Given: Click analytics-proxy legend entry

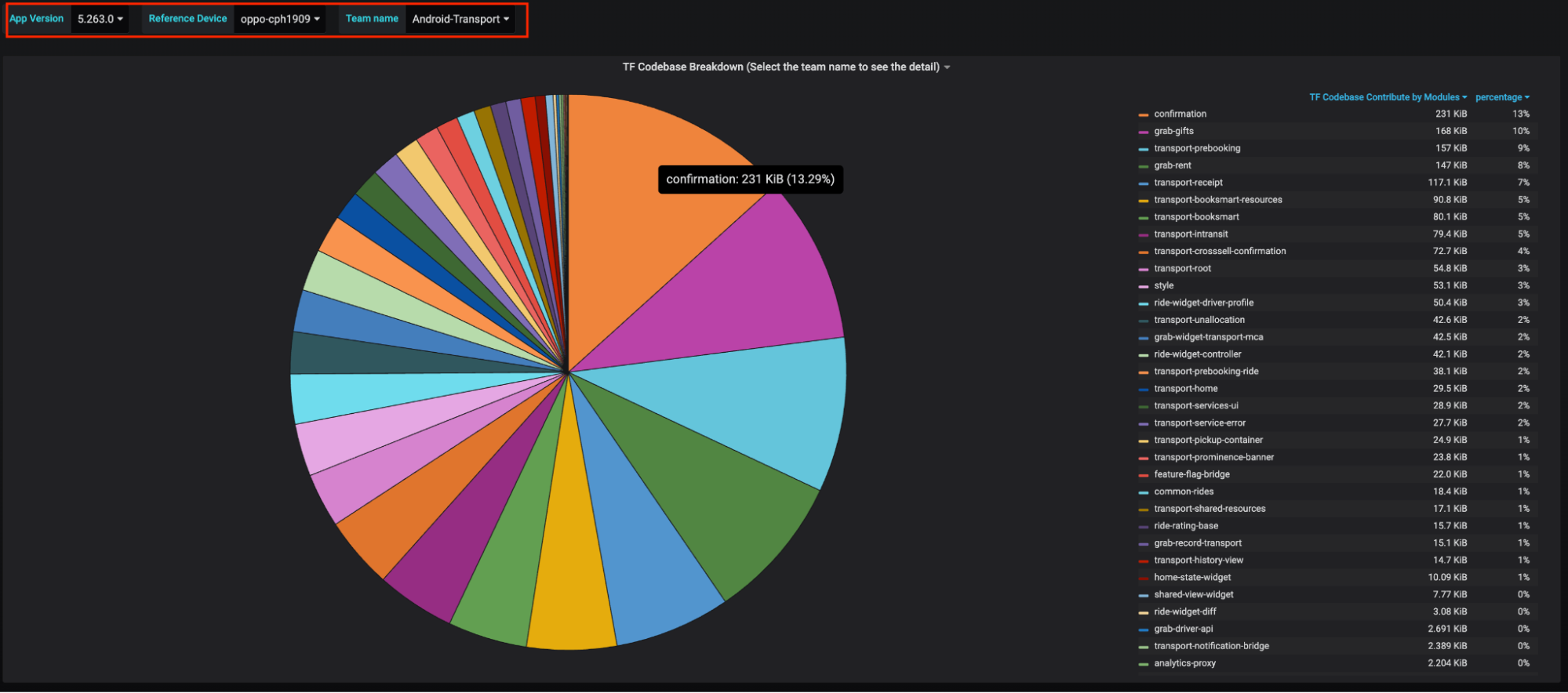Looking at the screenshot, I should (1184, 664).
